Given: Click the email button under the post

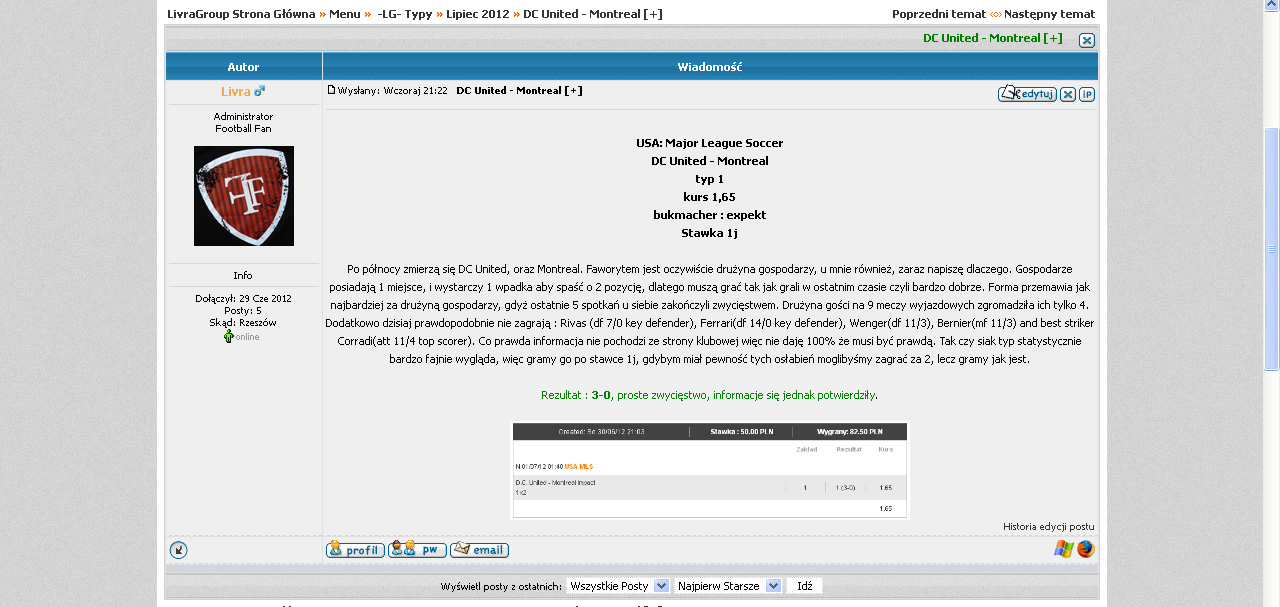Looking at the screenshot, I should click(x=479, y=550).
